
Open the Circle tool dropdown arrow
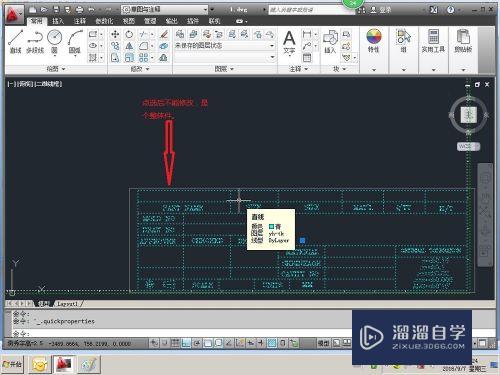pyautogui.click(x=54, y=56)
